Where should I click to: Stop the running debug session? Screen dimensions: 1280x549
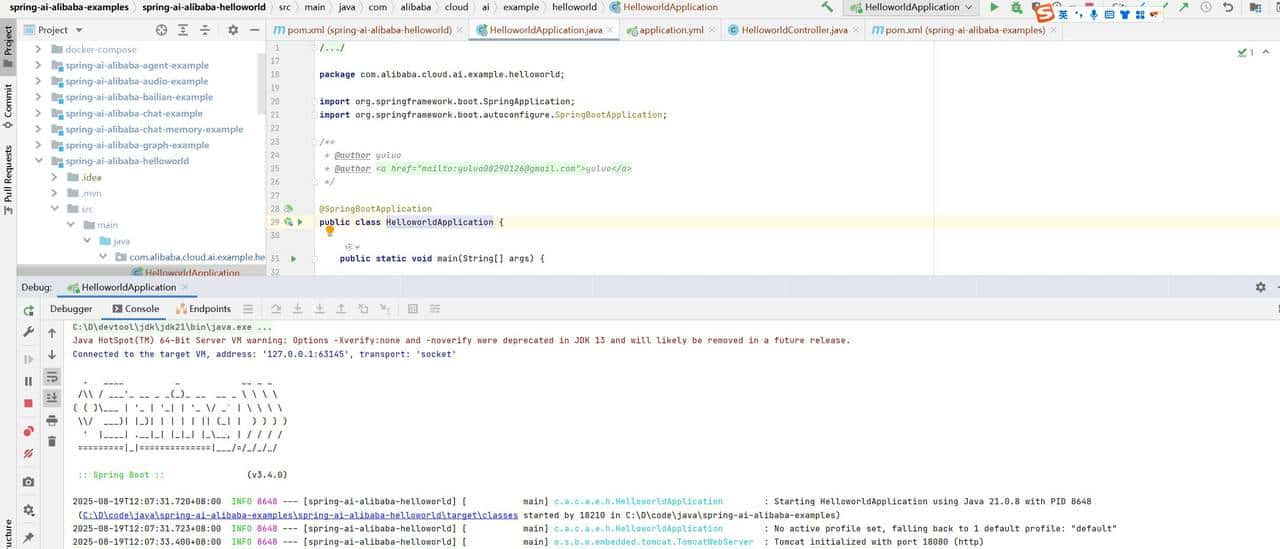(28, 404)
